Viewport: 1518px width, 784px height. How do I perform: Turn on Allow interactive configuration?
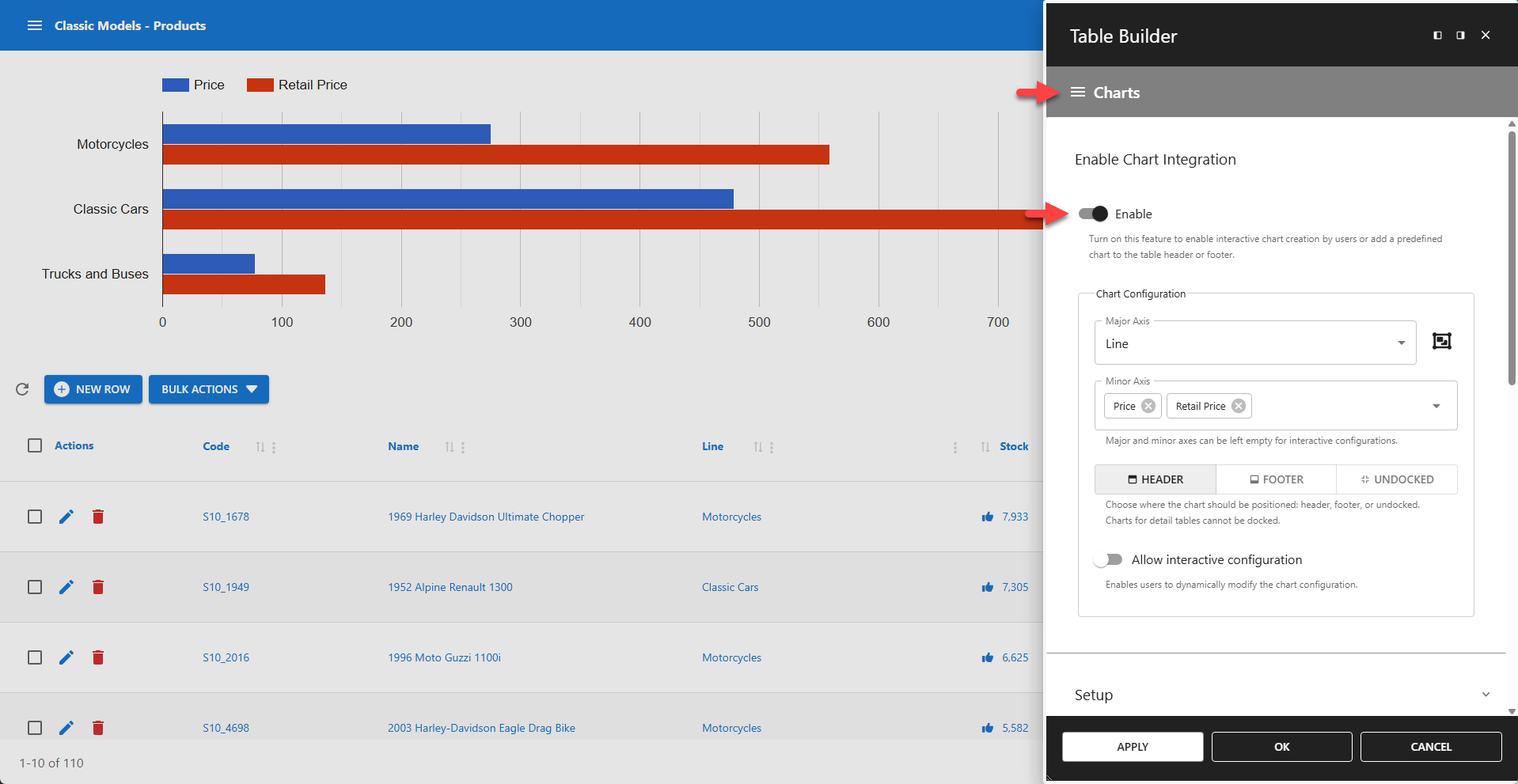1108,559
